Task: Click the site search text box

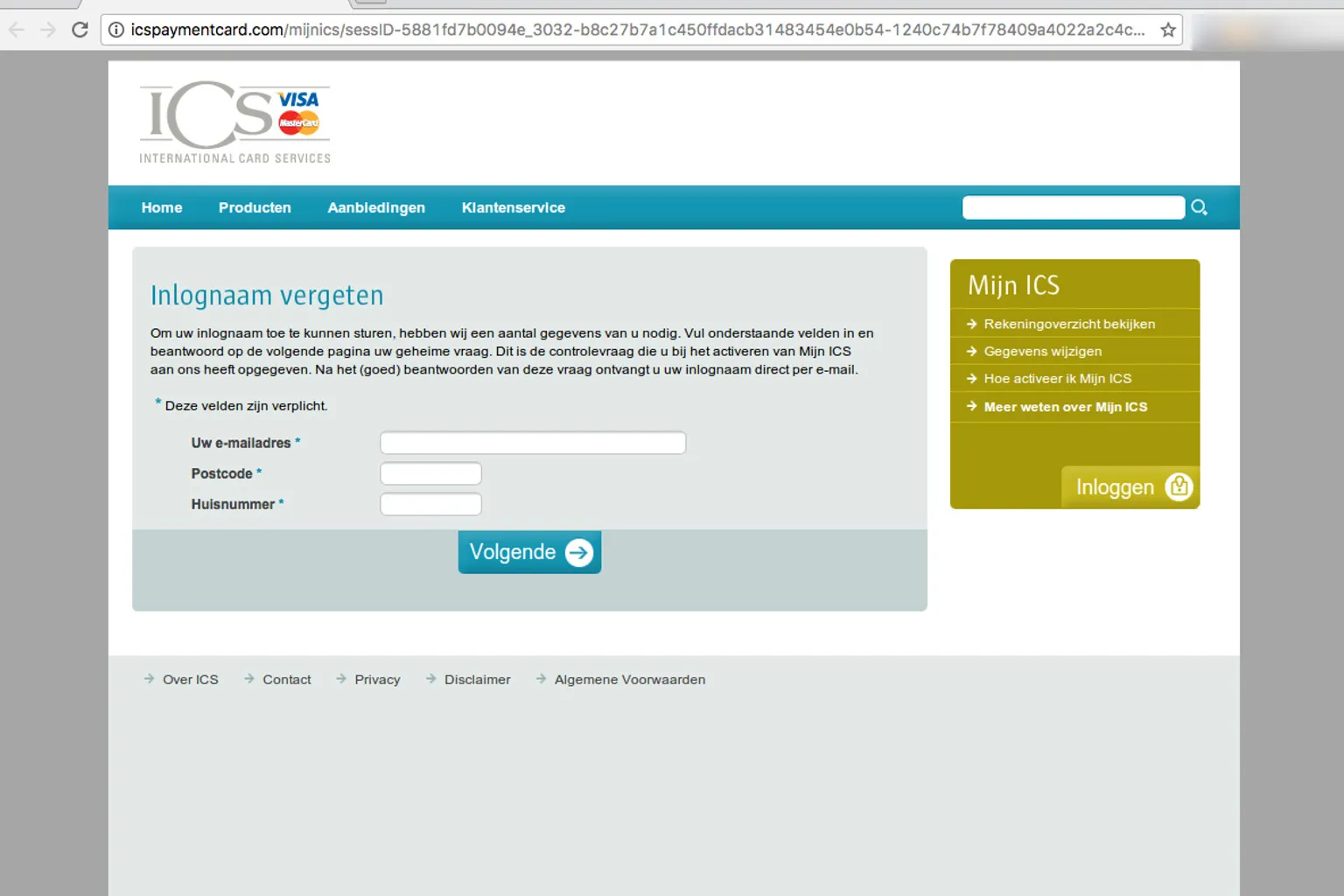Action: [x=1073, y=207]
